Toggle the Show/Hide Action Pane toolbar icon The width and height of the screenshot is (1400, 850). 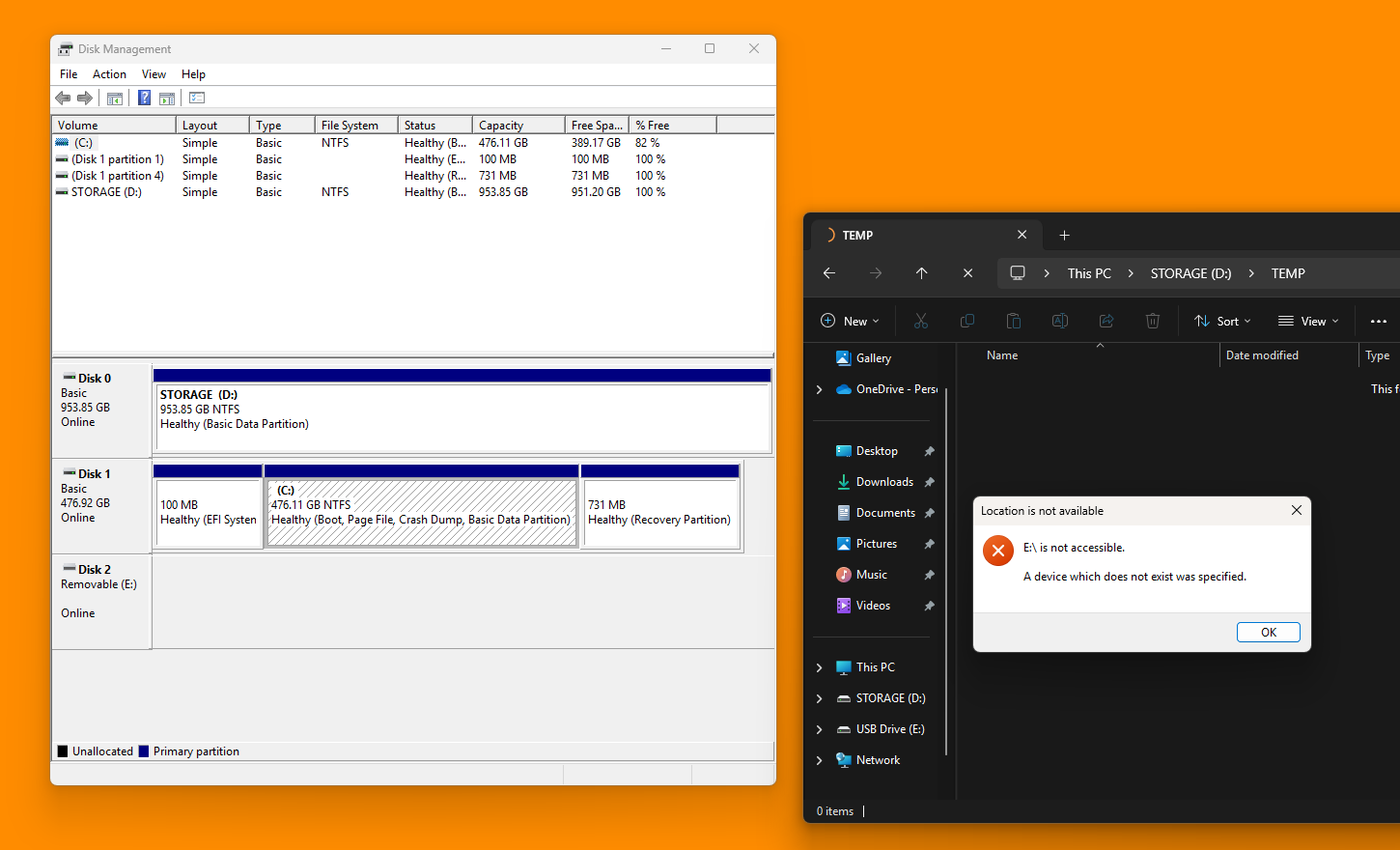pyautogui.click(x=167, y=98)
